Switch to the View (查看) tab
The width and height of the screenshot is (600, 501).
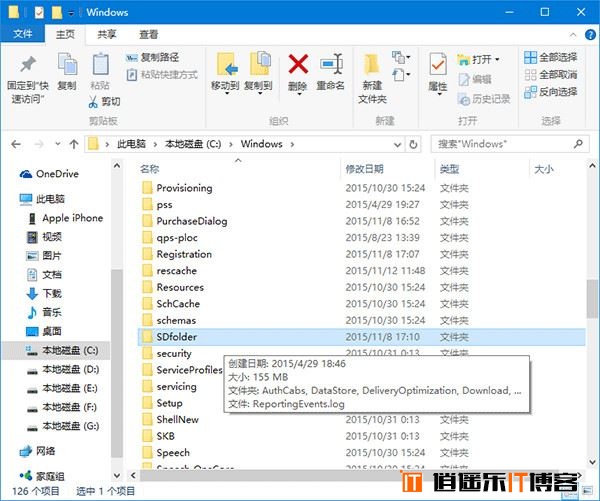pos(148,34)
